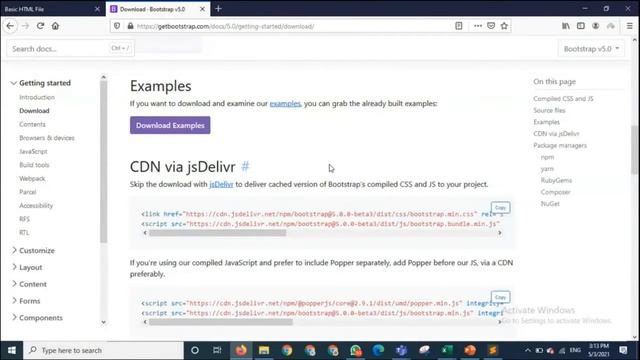Toggle reader view icon in address bar
The image size is (640, 360).
click(x=459, y=26)
